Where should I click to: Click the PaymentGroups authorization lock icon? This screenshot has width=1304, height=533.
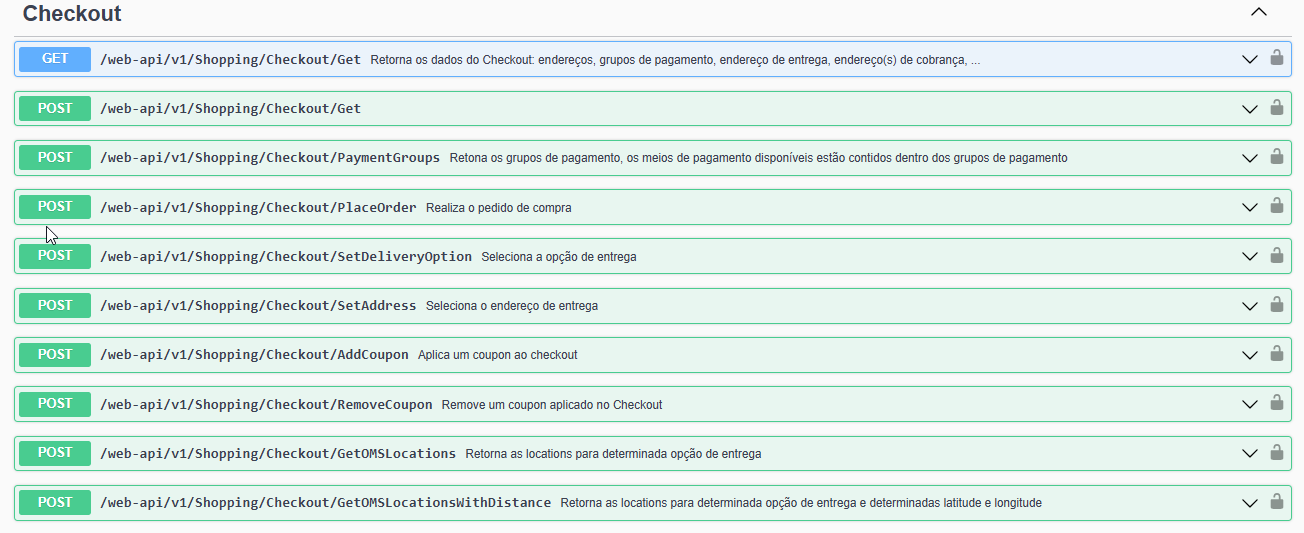1277,156
